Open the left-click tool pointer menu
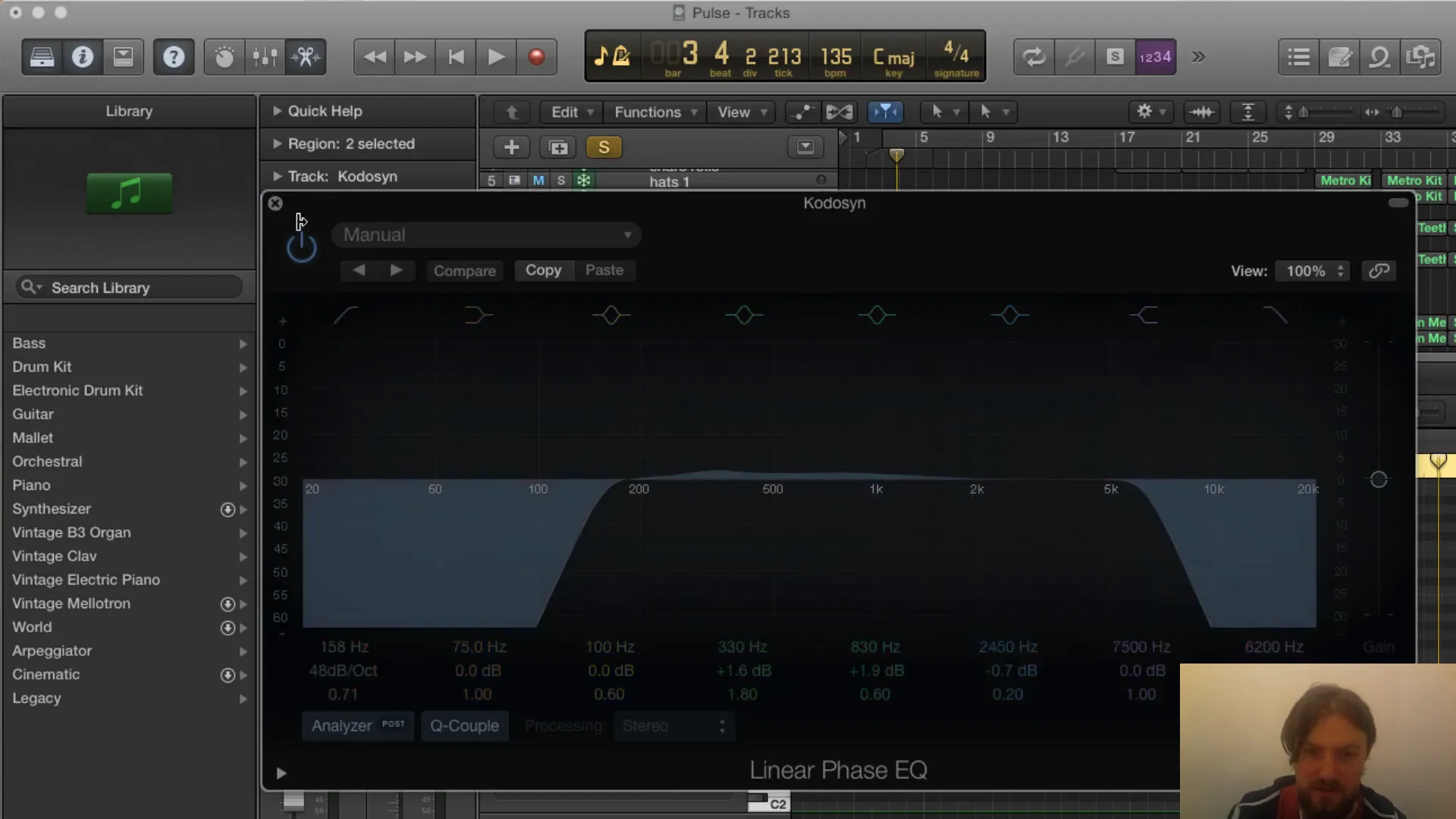Screen dimensions: 1456x819 (944, 112)
